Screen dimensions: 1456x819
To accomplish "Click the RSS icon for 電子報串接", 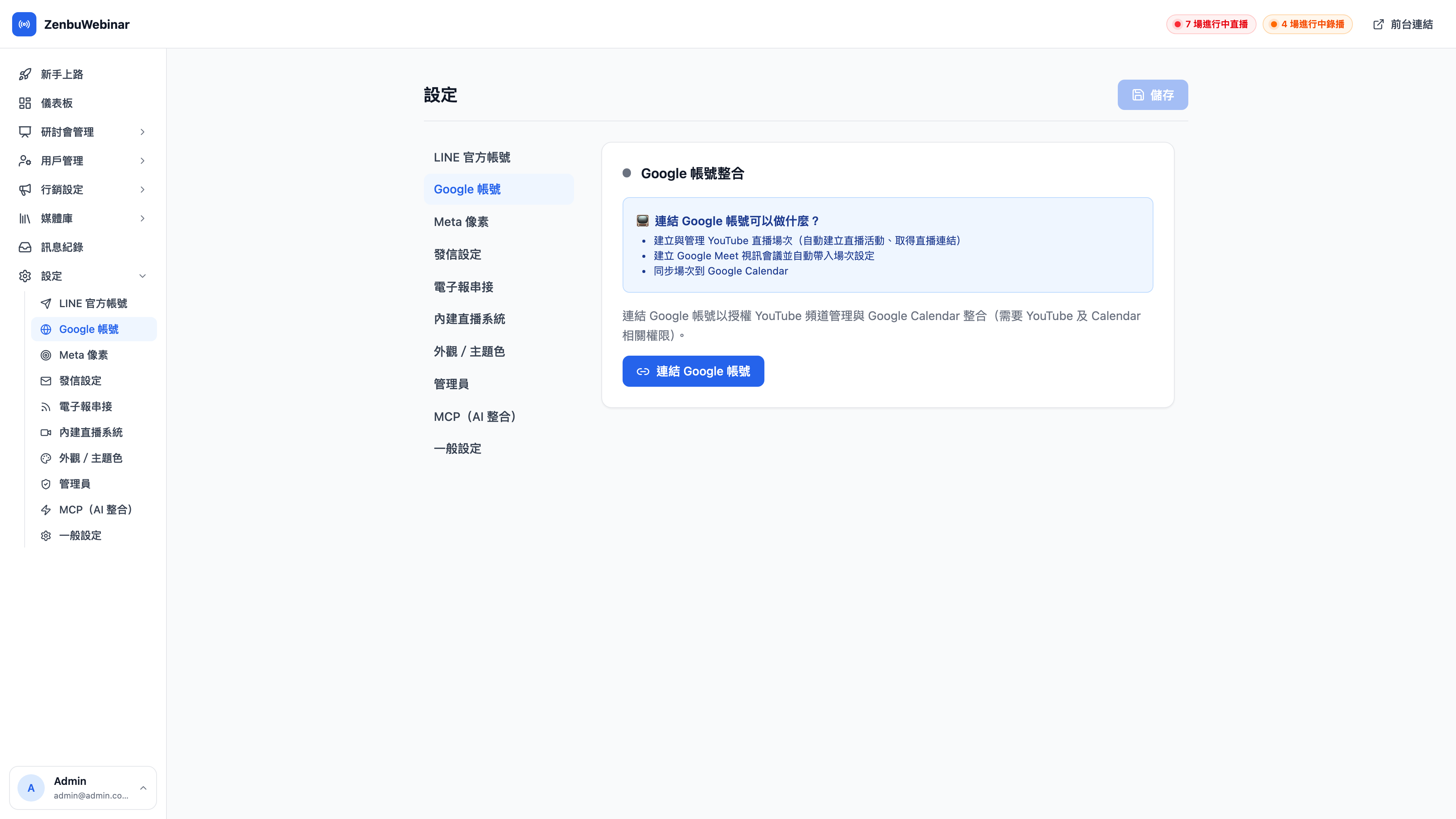I will tap(46, 407).
